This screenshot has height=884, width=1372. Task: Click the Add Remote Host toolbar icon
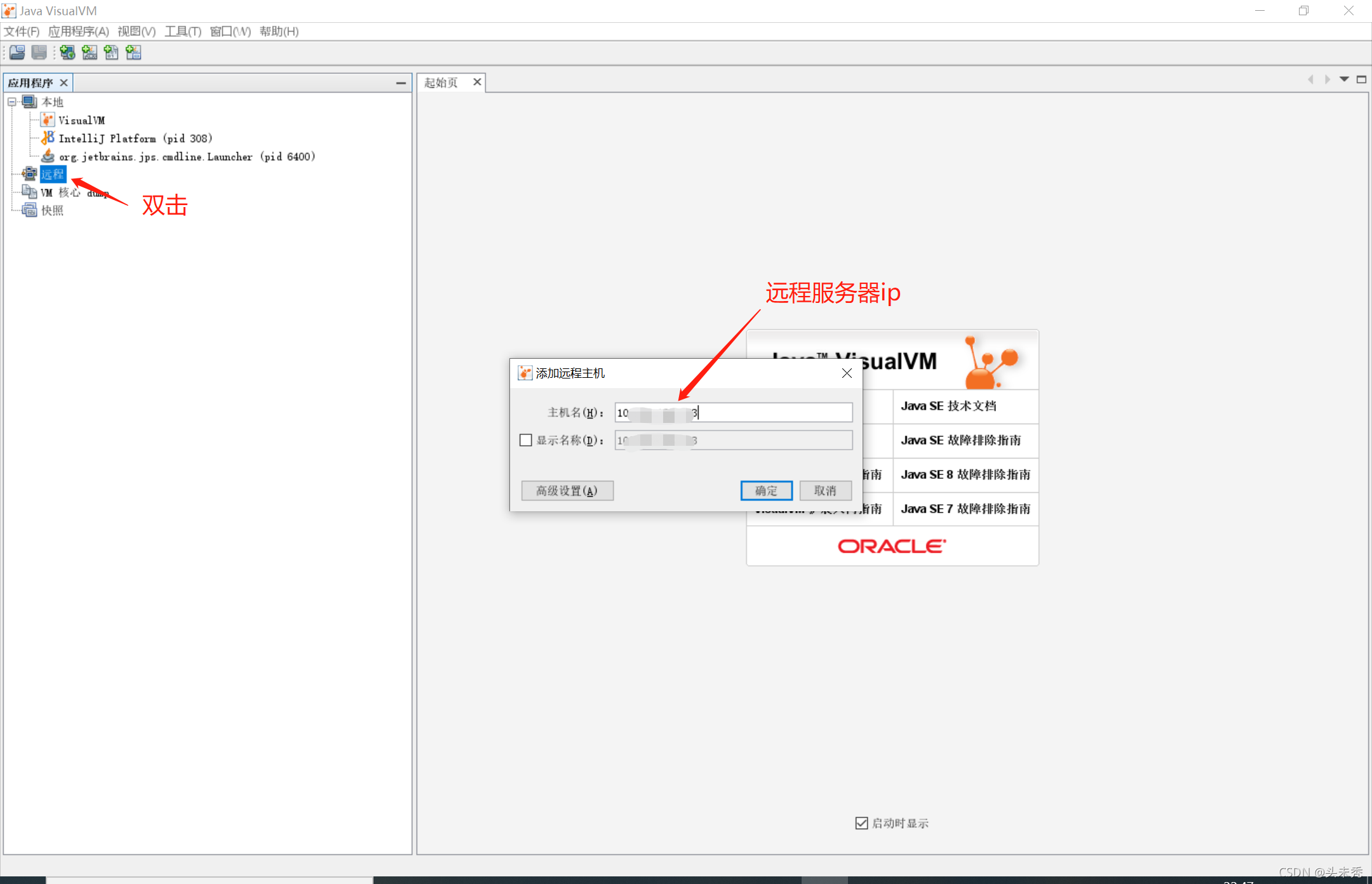[68, 53]
